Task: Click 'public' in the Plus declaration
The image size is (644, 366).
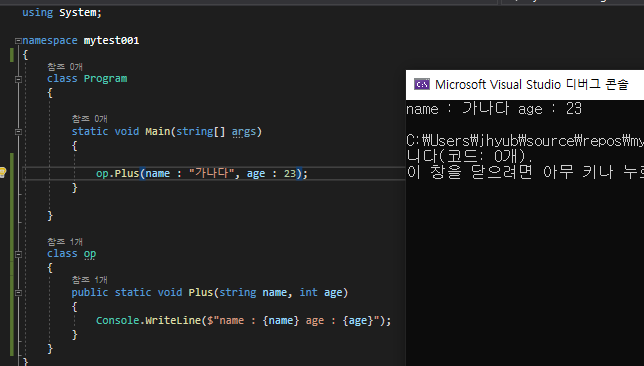Action: [90, 292]
